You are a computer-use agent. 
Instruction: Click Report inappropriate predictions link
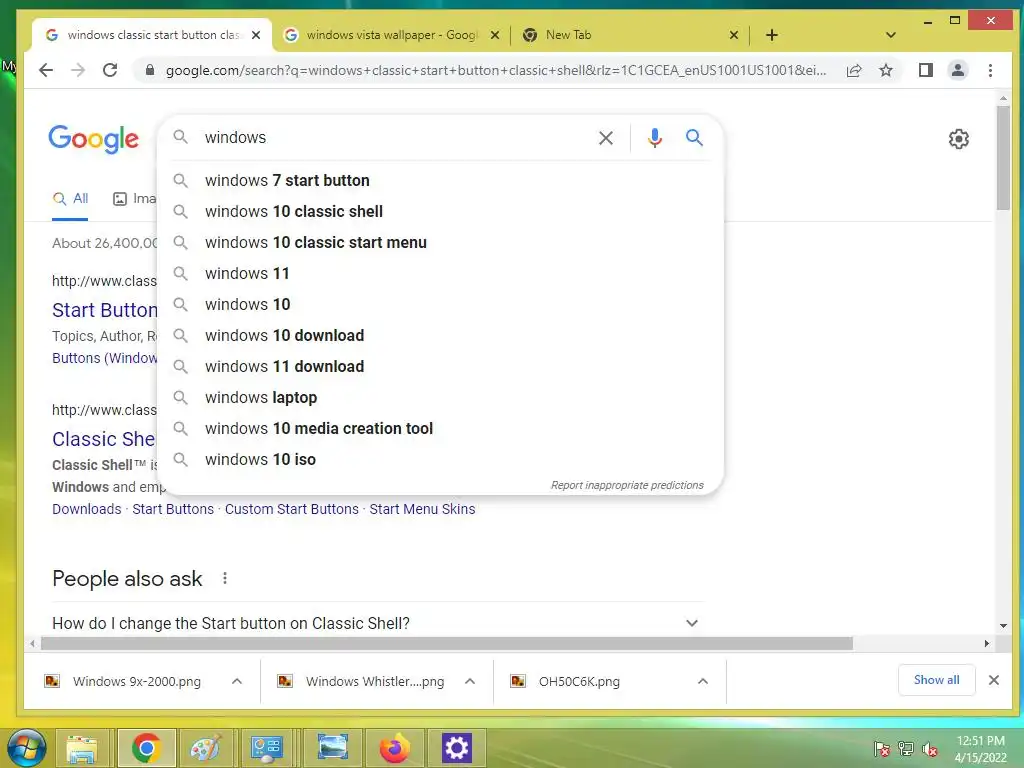click(627, 485)
